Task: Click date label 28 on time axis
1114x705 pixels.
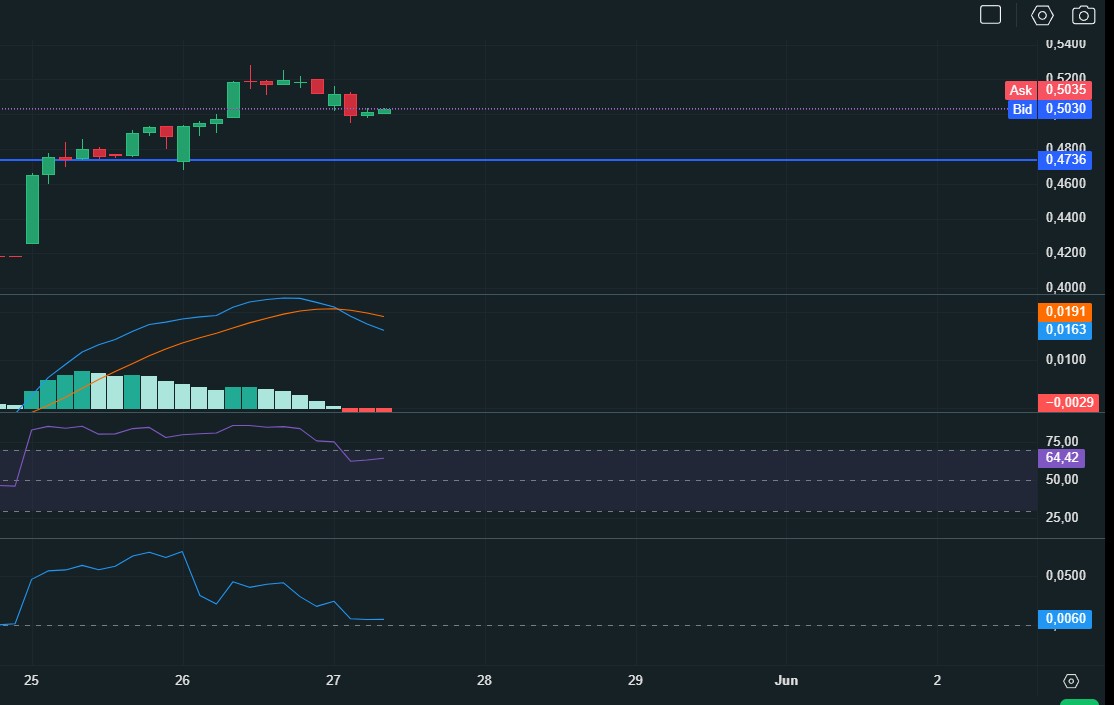Action: (x=485, y=680)
